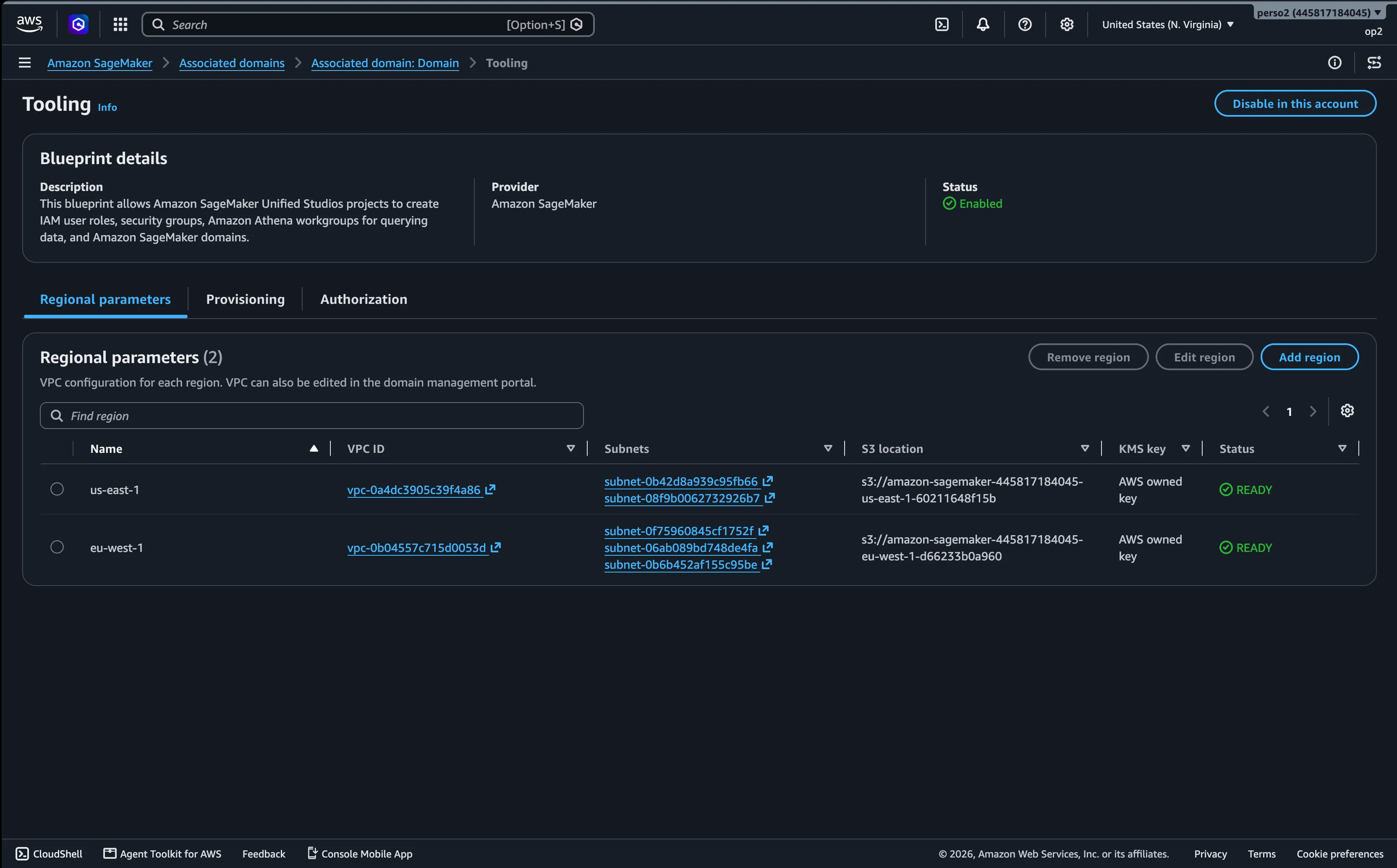Open Console Mobile App link
Viewport: 1397px width, 868px height.
click(360, 853)
